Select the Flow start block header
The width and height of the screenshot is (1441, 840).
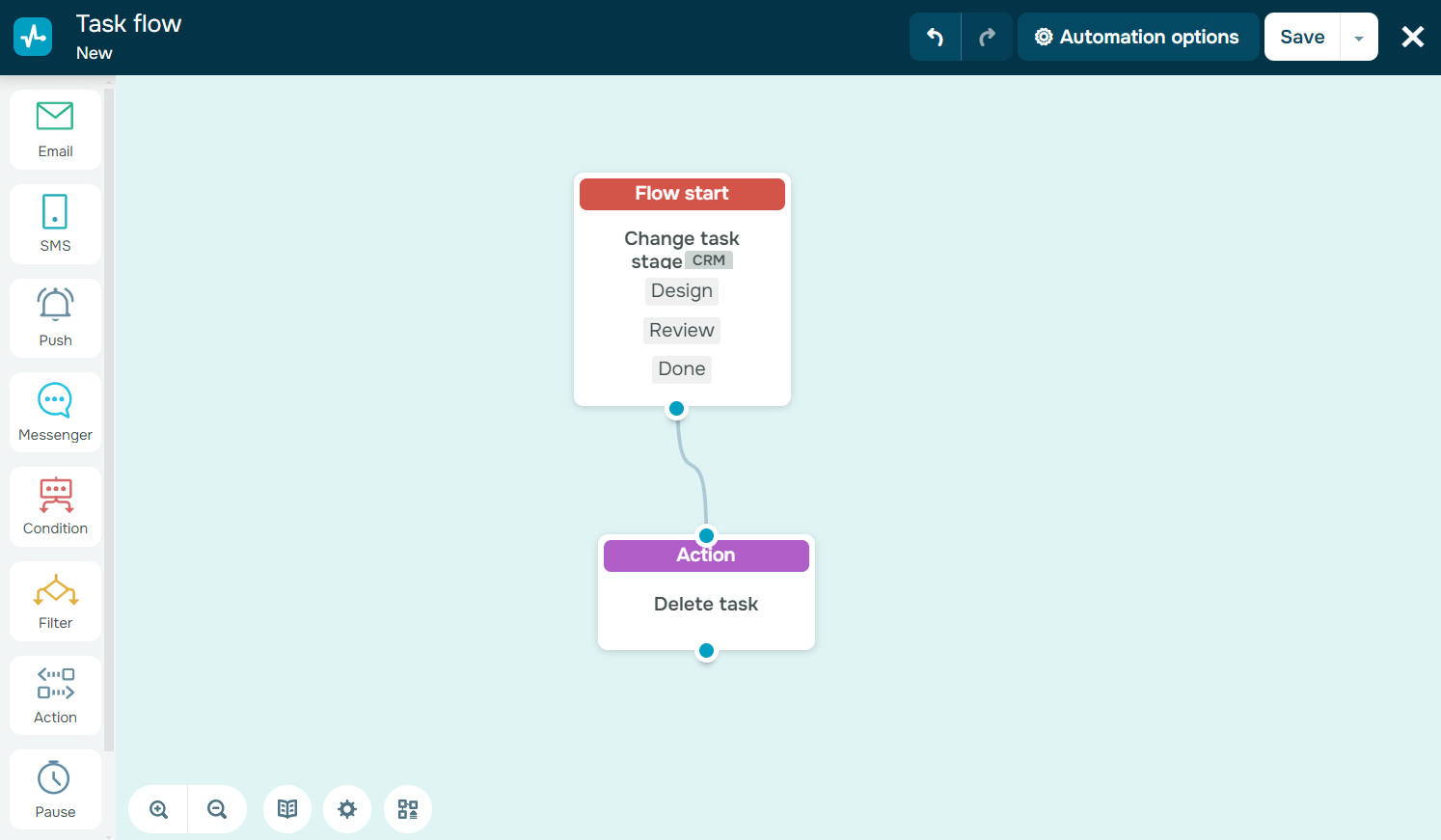682,194
